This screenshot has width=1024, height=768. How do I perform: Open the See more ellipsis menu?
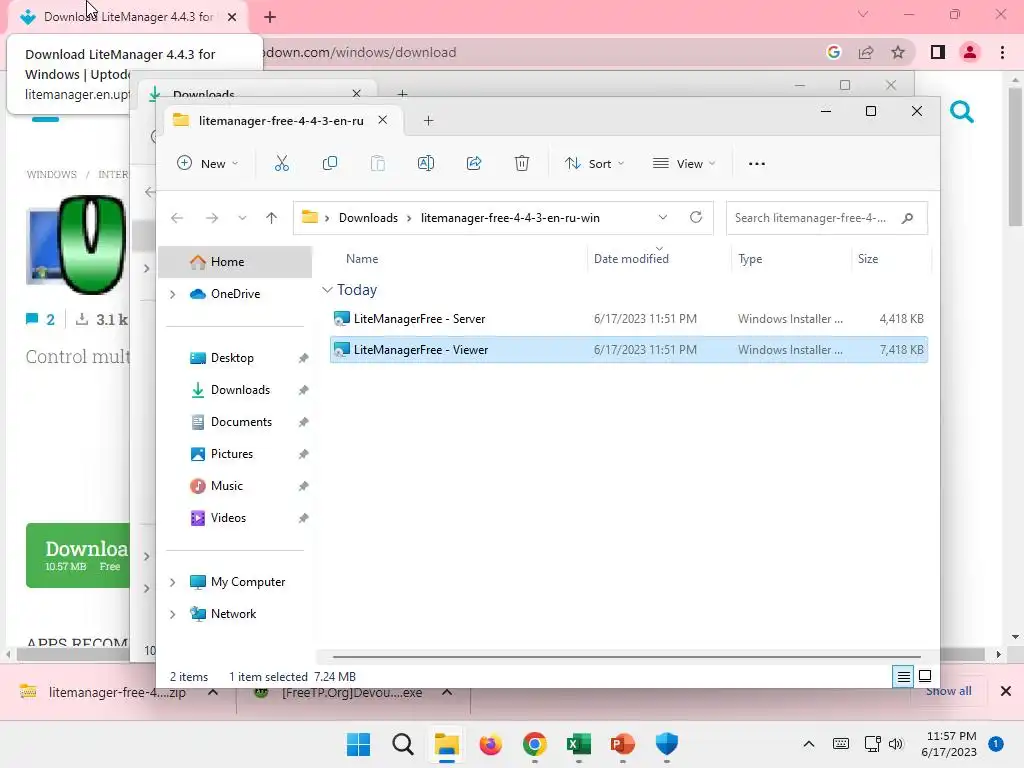point(757,163)
